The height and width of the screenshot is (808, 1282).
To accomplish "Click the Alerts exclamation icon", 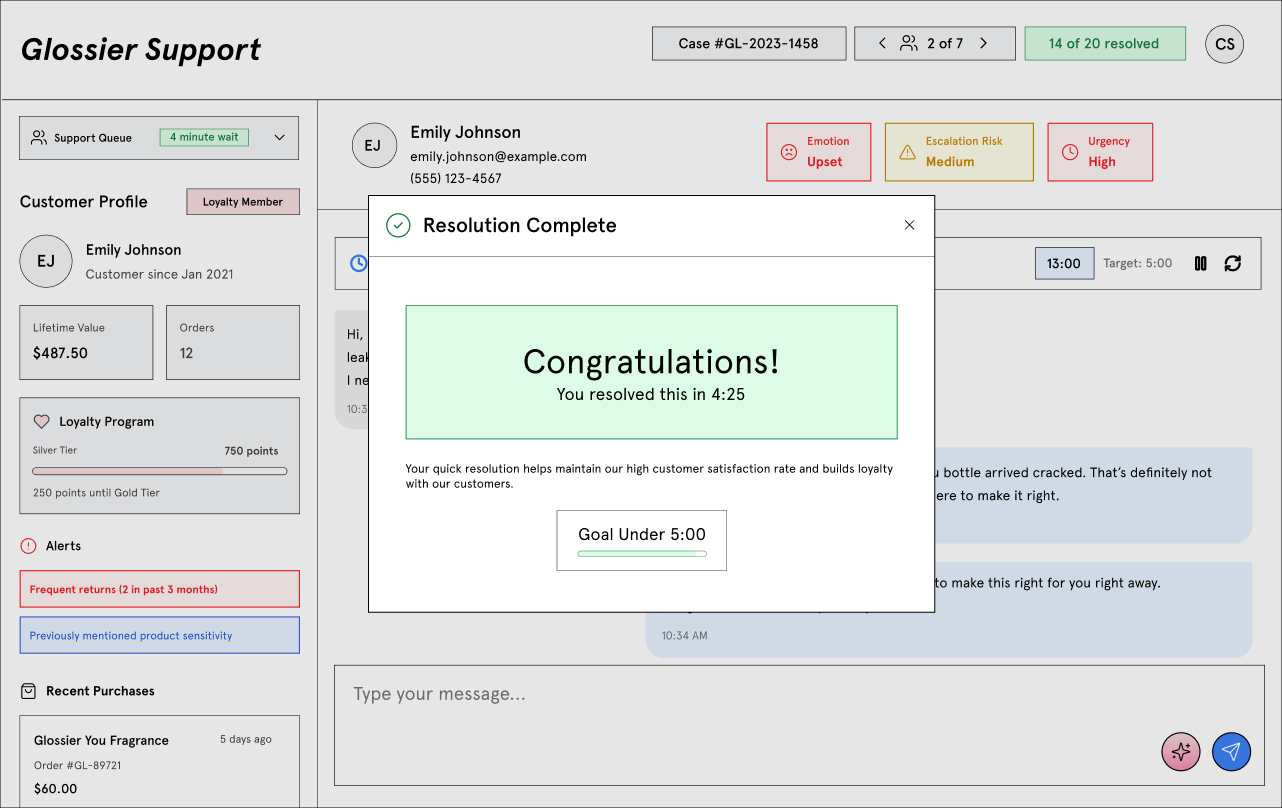I will pos(28,546).
